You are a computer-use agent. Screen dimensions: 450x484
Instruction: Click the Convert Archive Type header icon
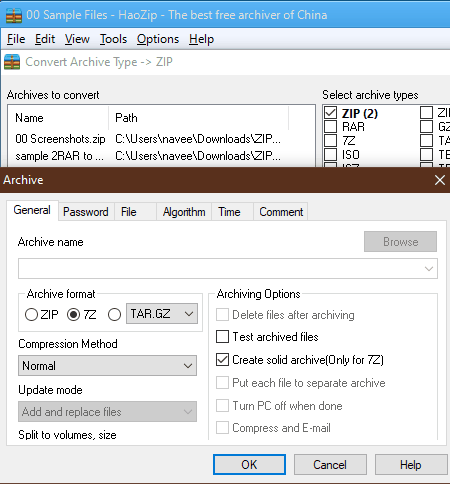[x=12, y=62]
